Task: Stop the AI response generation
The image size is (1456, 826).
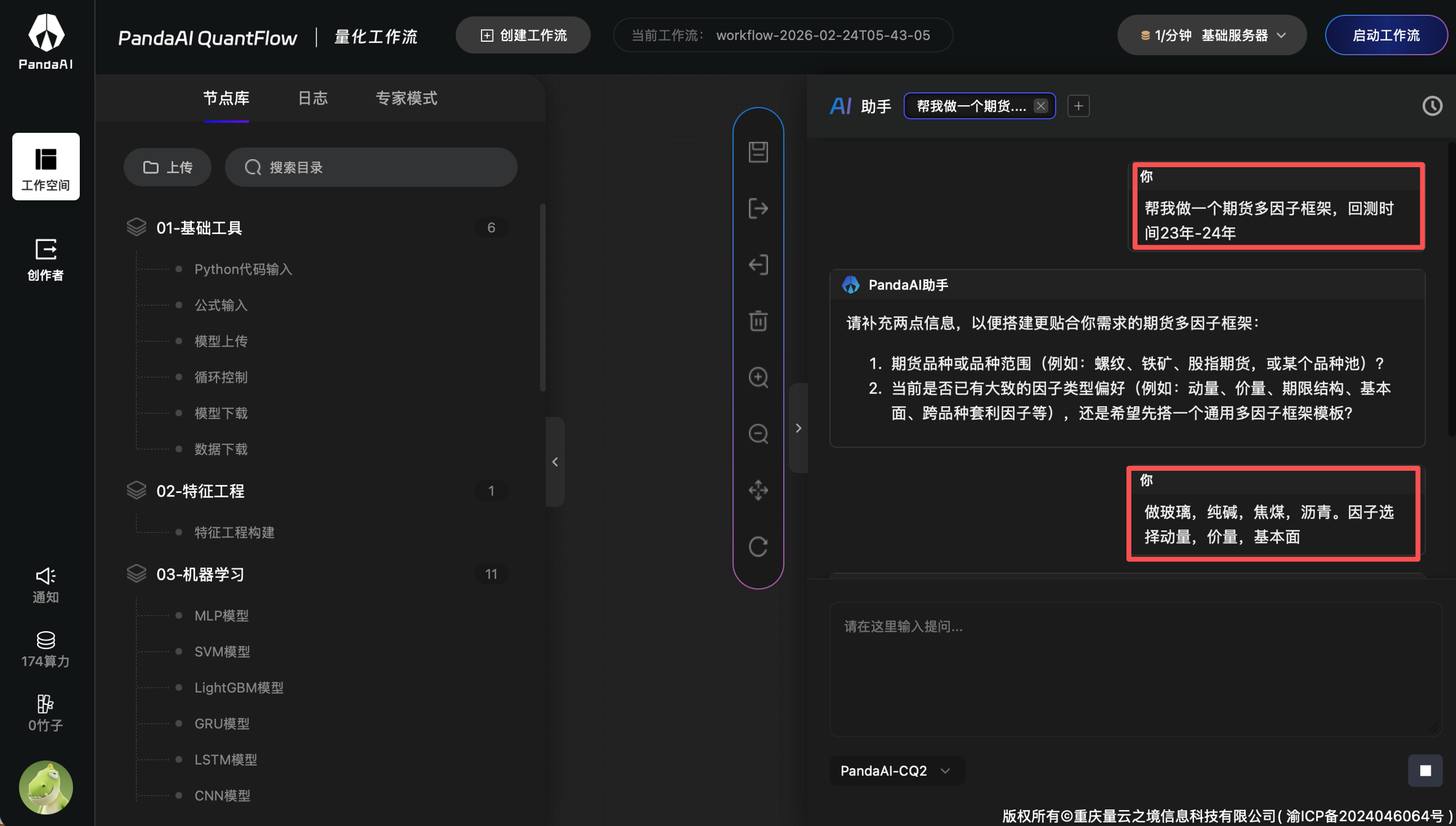Action: click(x=1425, y=771)
